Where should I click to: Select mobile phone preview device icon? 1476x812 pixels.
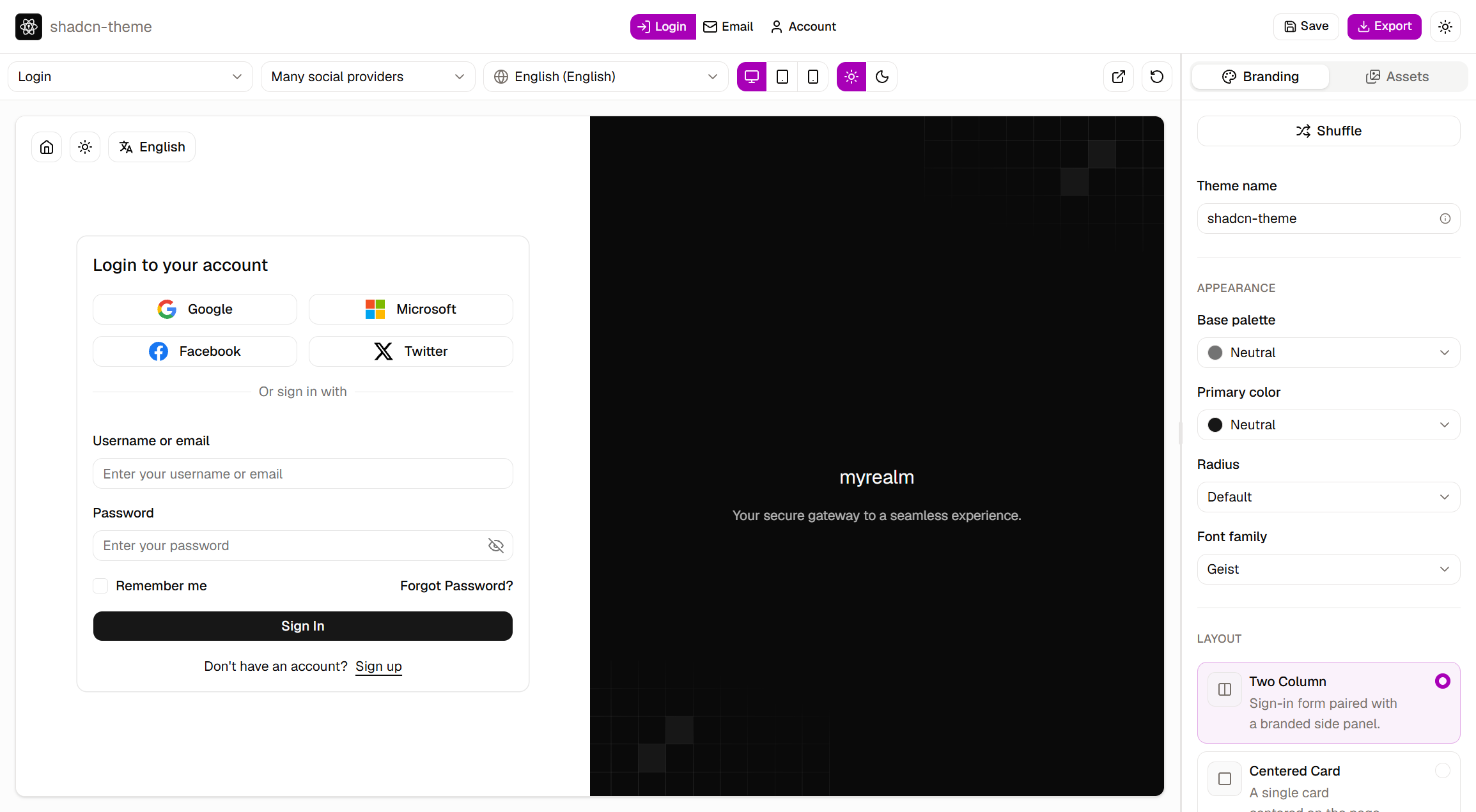coord(813,77)
